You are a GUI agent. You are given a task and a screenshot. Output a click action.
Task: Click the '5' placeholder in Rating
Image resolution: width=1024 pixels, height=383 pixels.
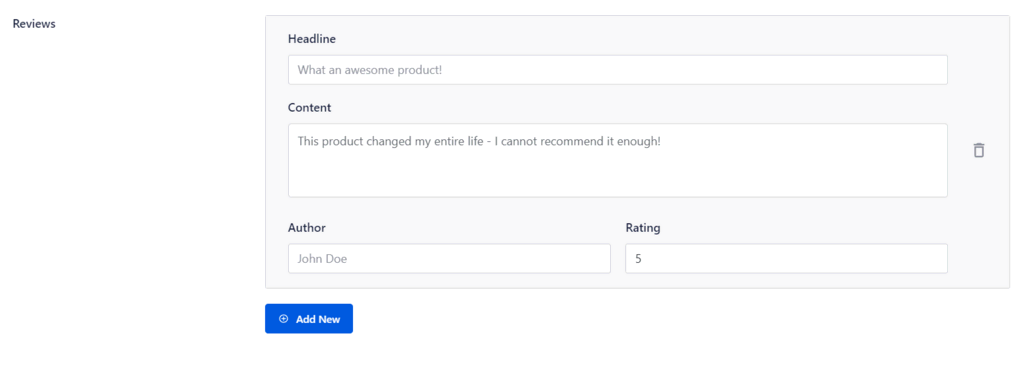coord(638,259)
